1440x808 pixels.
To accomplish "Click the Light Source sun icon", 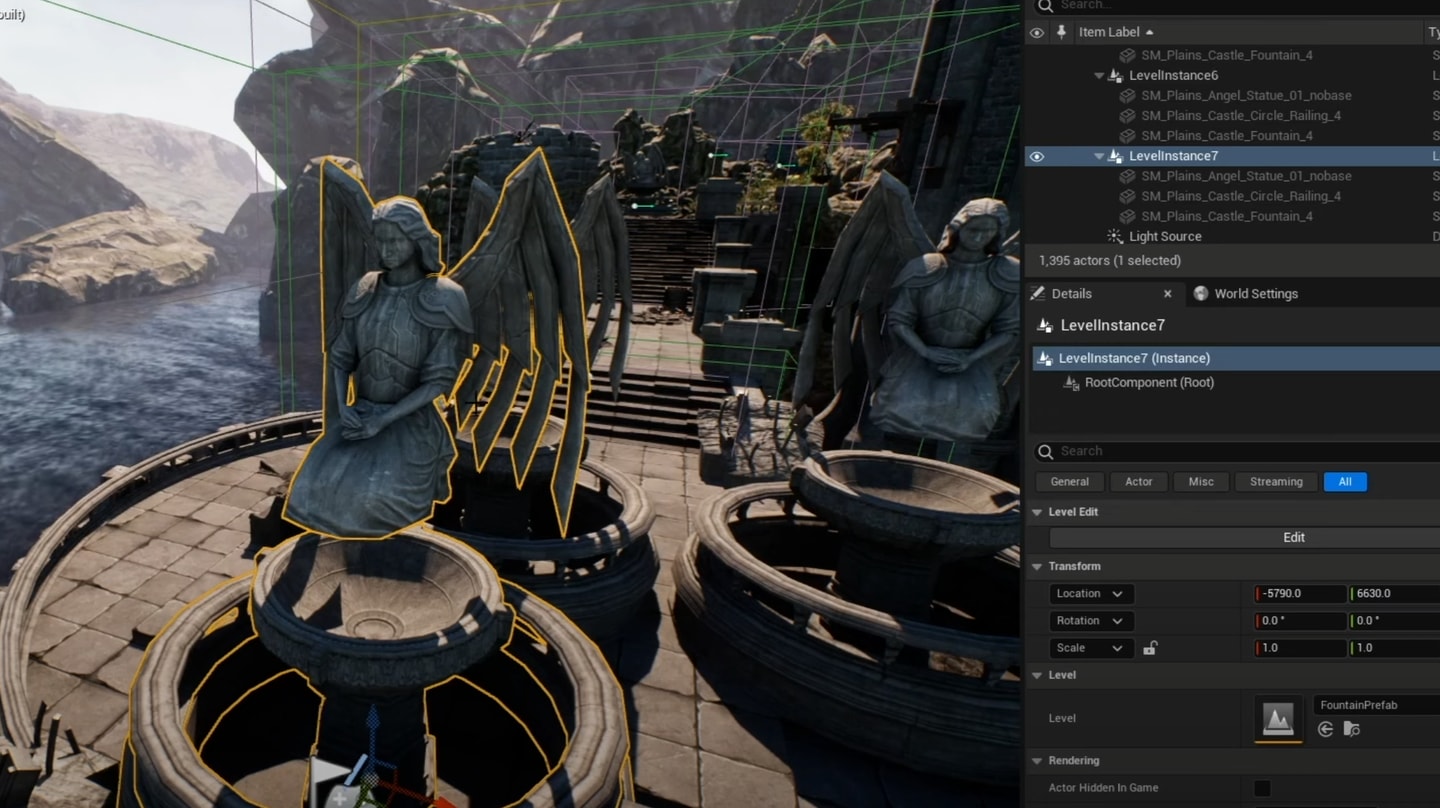I will point(1115,236).
